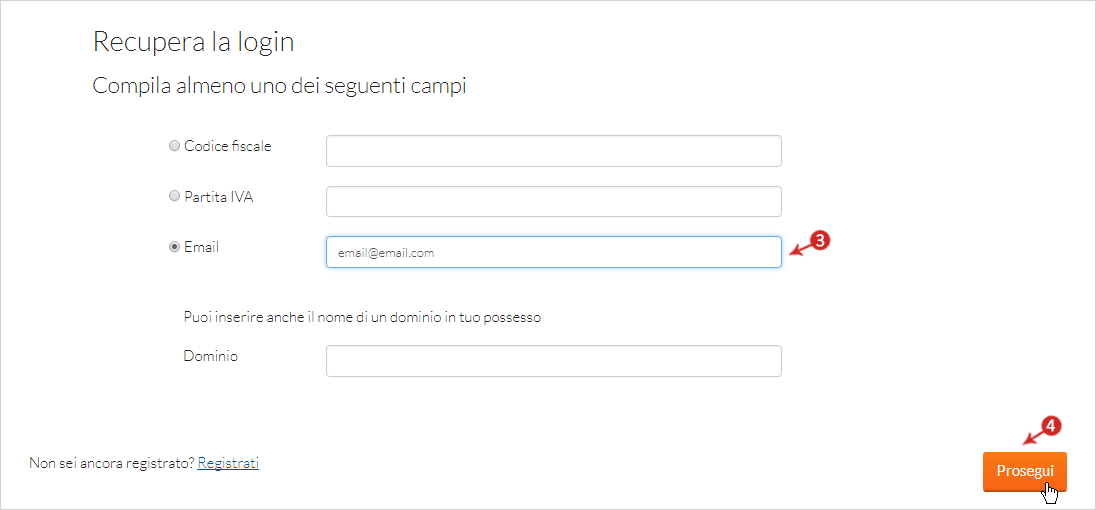
Task: Open the Registrati link
Action: (229, 463)
